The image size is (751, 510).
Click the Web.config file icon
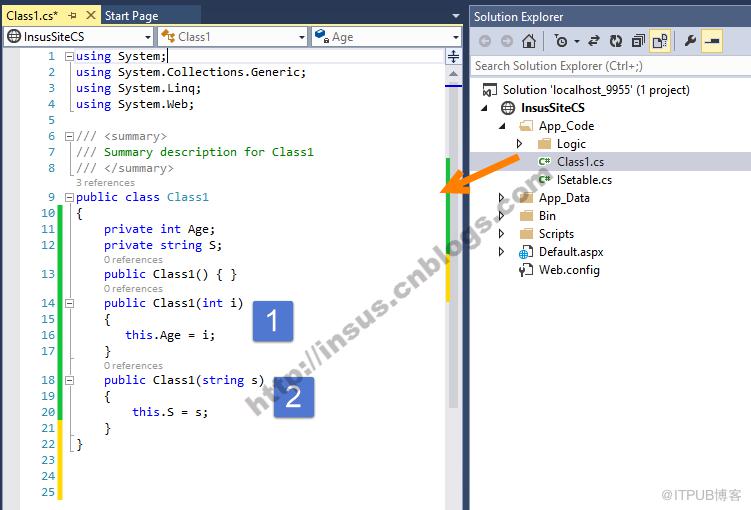pos(526,270)
